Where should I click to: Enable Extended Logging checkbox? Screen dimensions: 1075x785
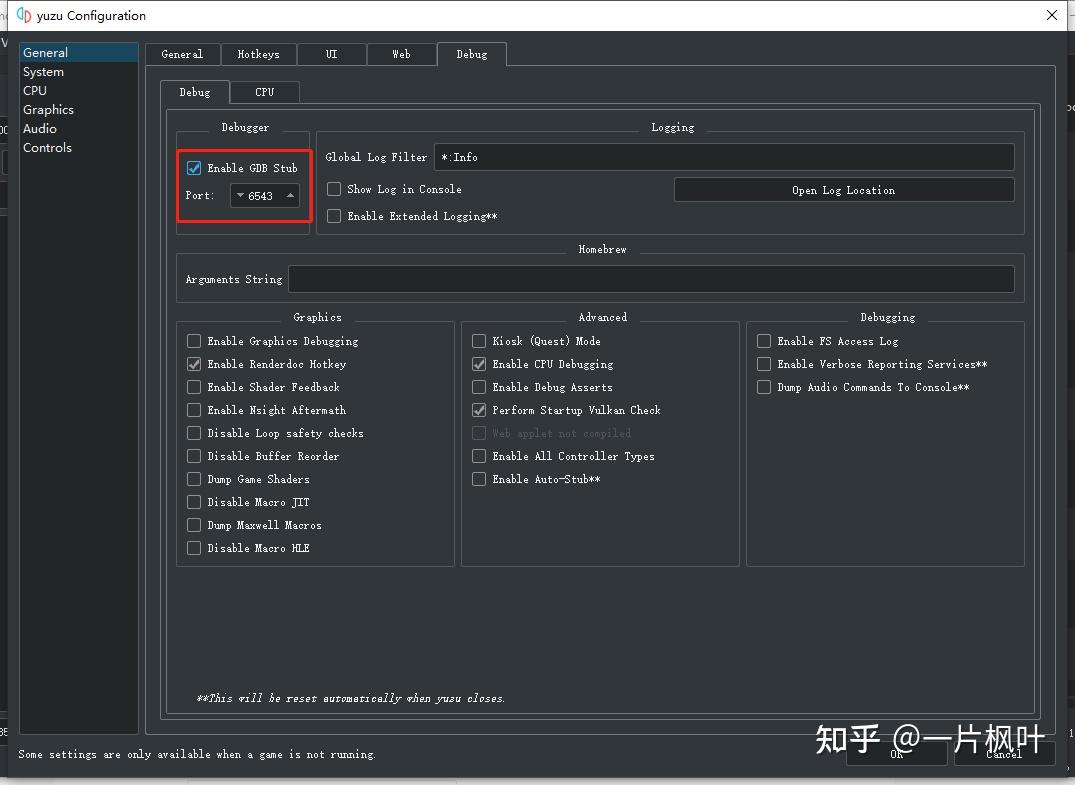point(334,217)
